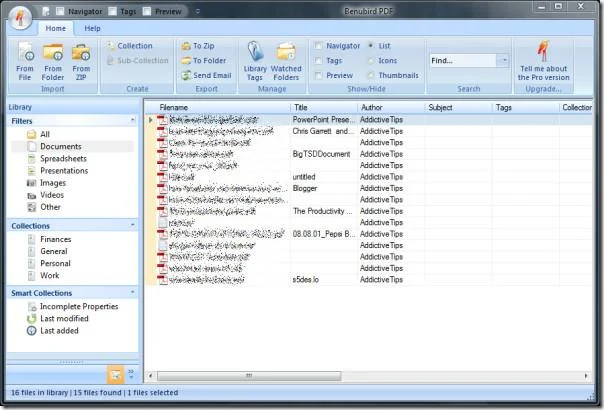604x410 pixels.
Task: Open the Home ribbon tab
Action: click(56, 29)
